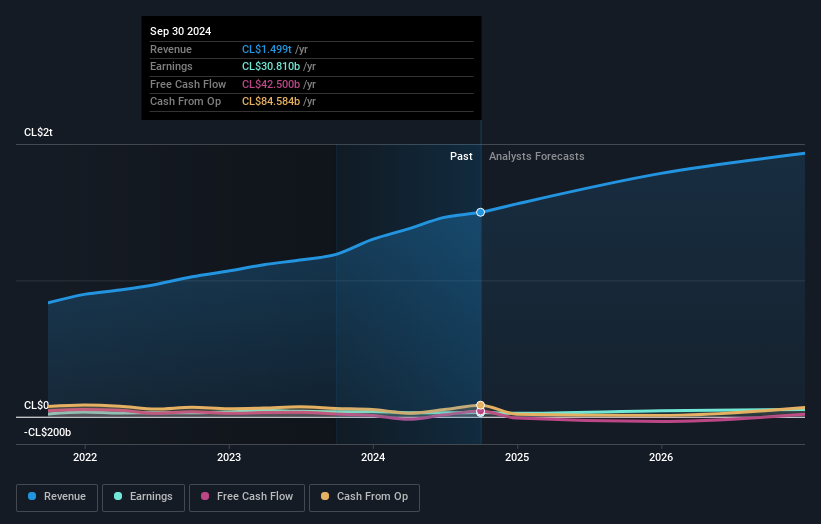821x524 pixels.
Task: Click the CL$42.500b free cash flow value
Action: (271, 84)
